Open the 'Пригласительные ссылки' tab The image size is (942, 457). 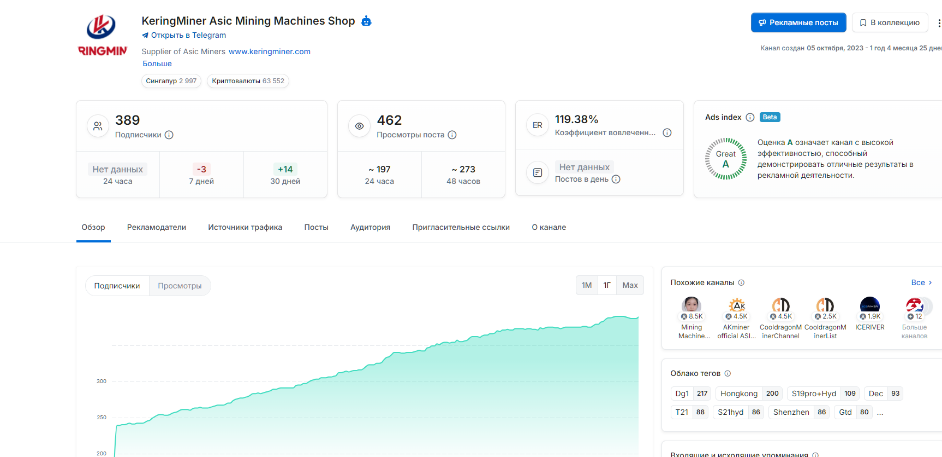[461, 228]
